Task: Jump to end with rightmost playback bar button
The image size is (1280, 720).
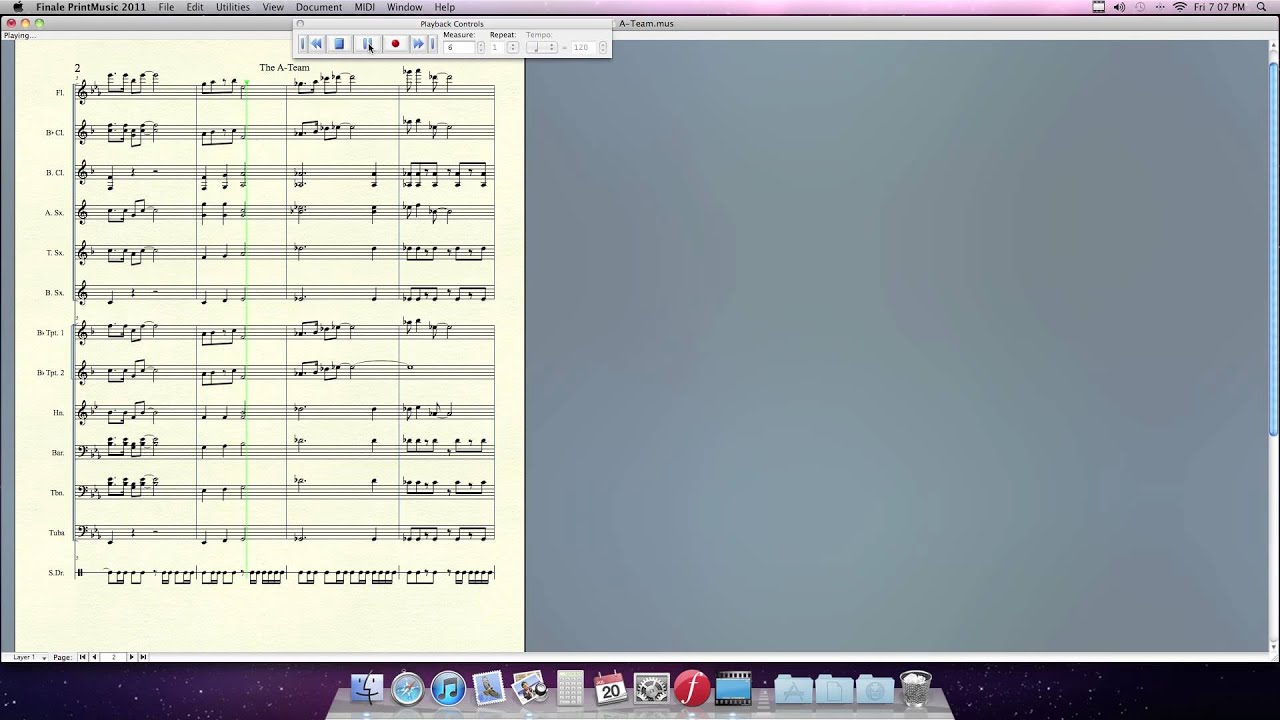Action: pyautogui.click(x=432, y=44)
